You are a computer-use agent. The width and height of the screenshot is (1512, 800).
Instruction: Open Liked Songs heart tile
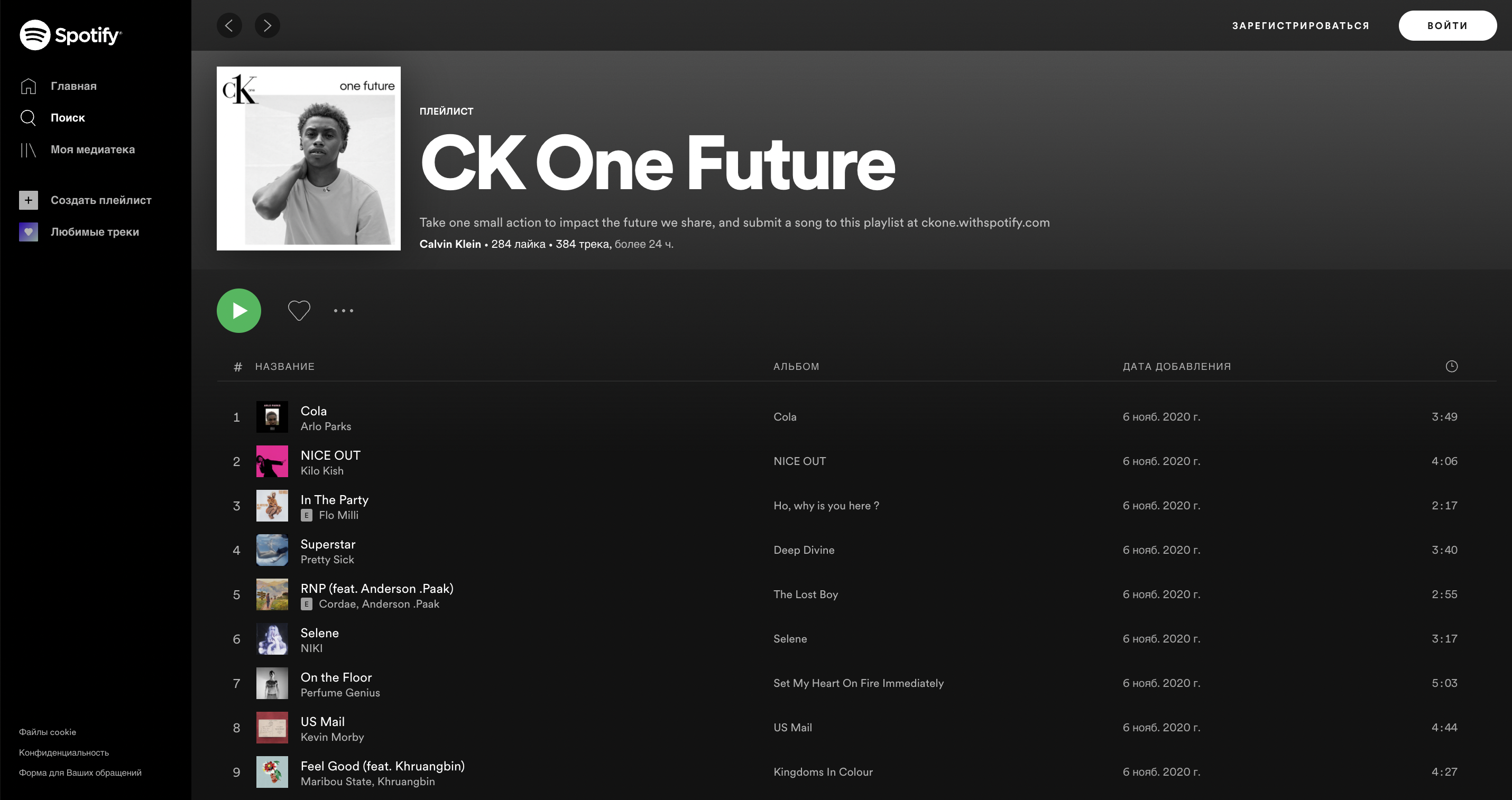pyautogui.click(x=28, y=231)
